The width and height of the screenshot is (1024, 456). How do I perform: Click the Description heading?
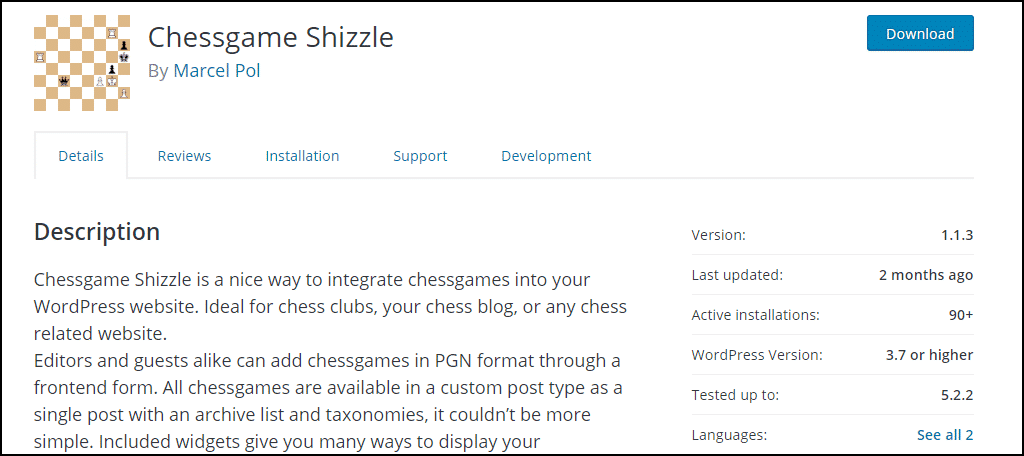(x=97, y=232)
